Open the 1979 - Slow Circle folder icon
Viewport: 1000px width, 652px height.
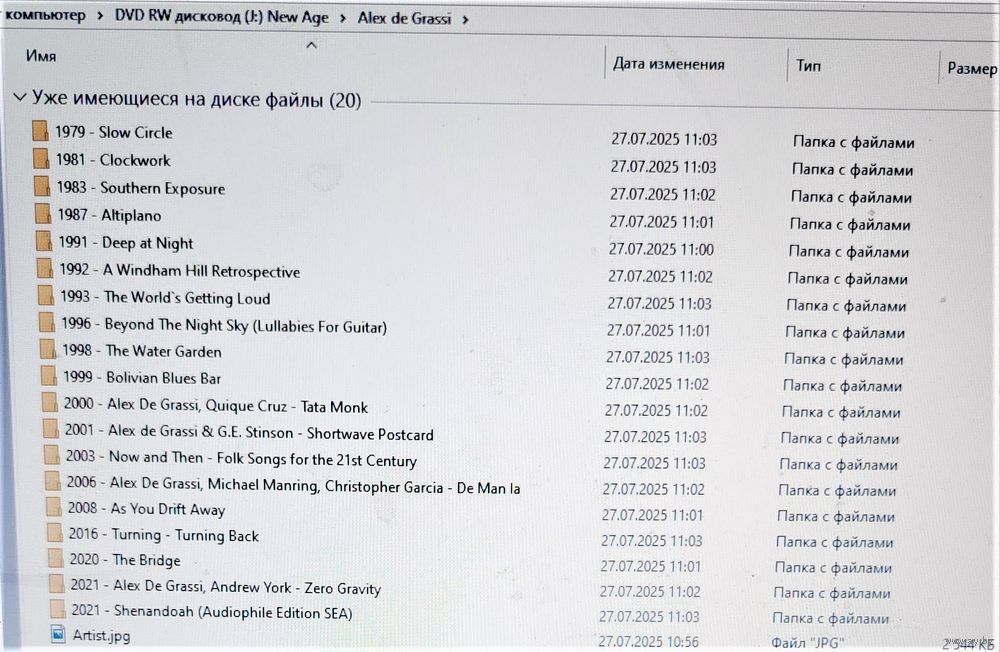click(40, 131)
